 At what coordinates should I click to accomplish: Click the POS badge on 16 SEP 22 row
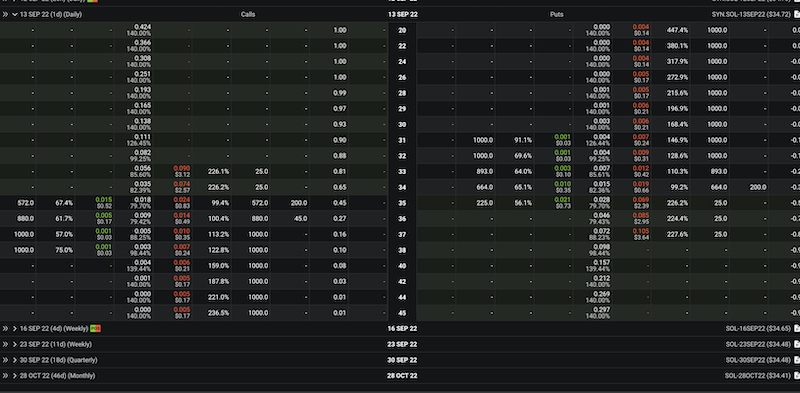click(x=95, y=329)
